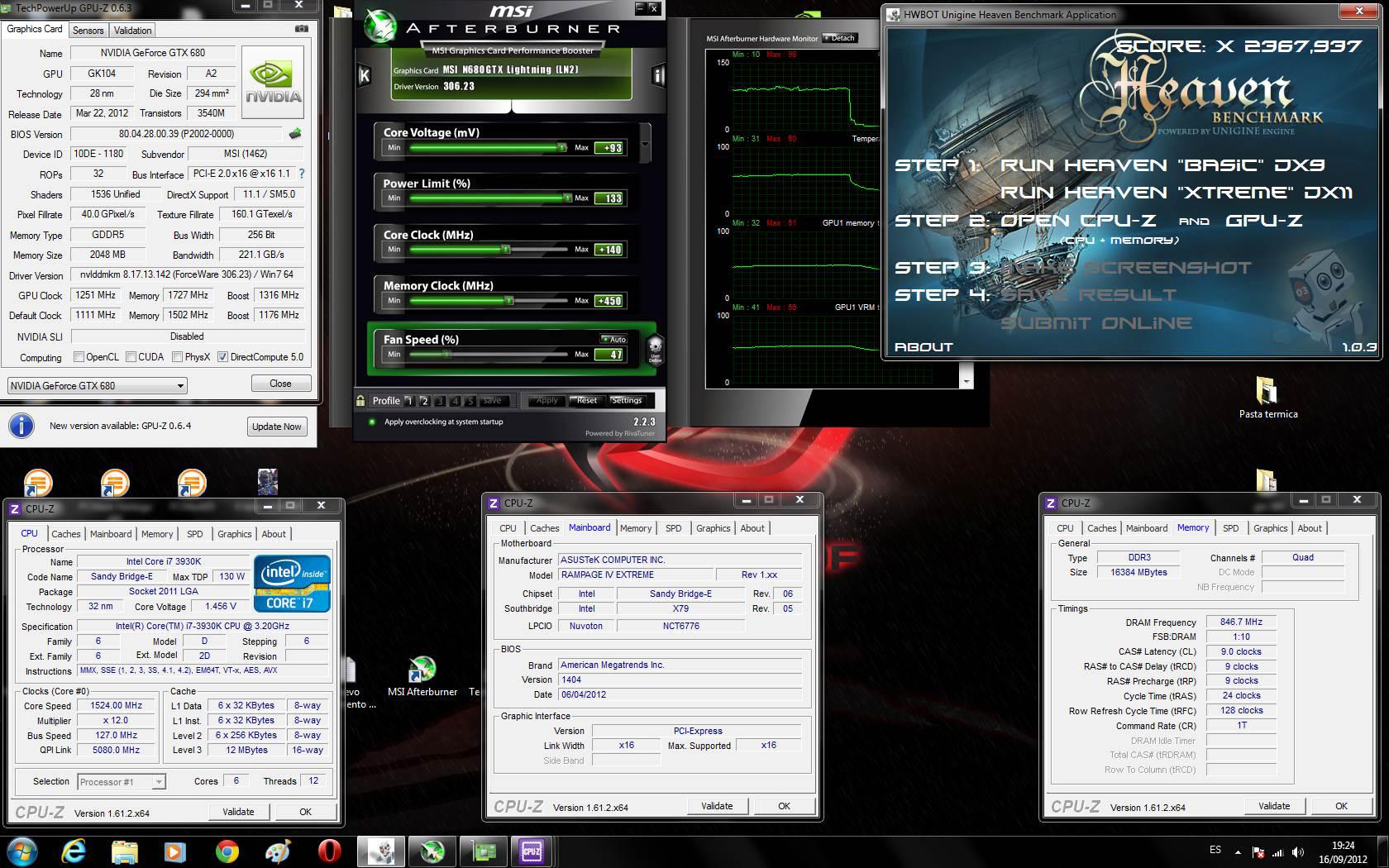Toggle the Auto fan speed button
The width and height of the screenshot is (1389, 868).
614,339
